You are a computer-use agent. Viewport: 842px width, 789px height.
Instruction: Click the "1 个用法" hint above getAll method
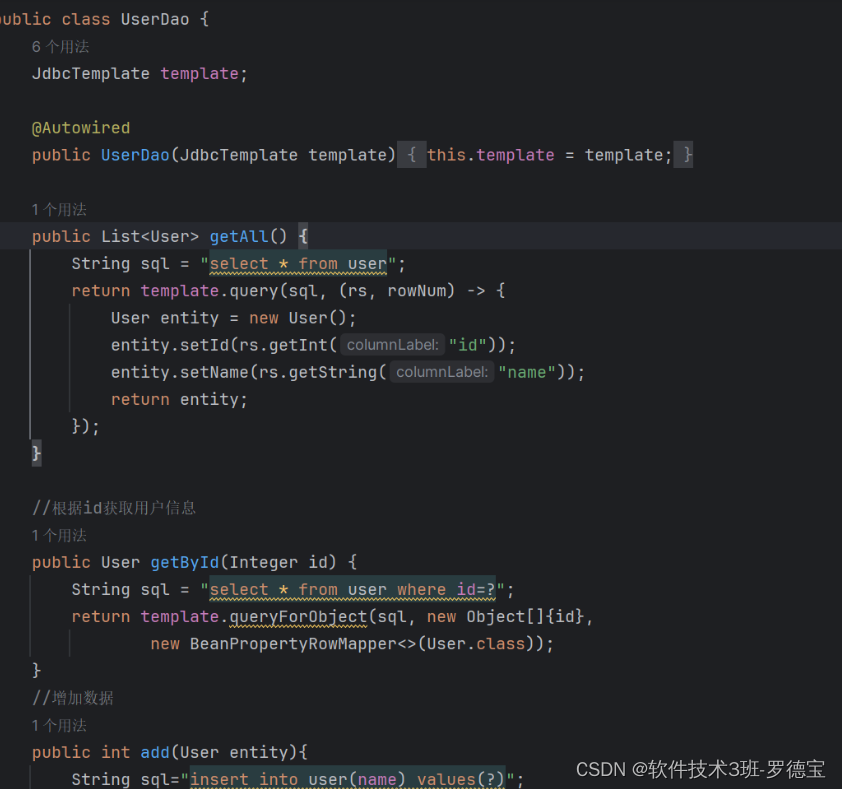[x=60, y=209]
